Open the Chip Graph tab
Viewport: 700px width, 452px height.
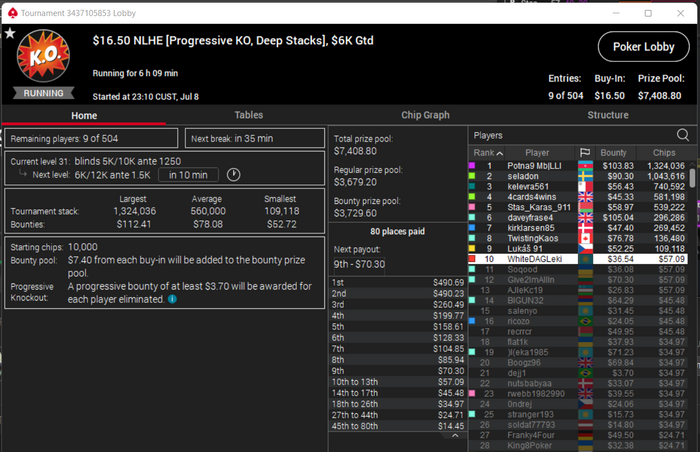(x=425, y=115)
